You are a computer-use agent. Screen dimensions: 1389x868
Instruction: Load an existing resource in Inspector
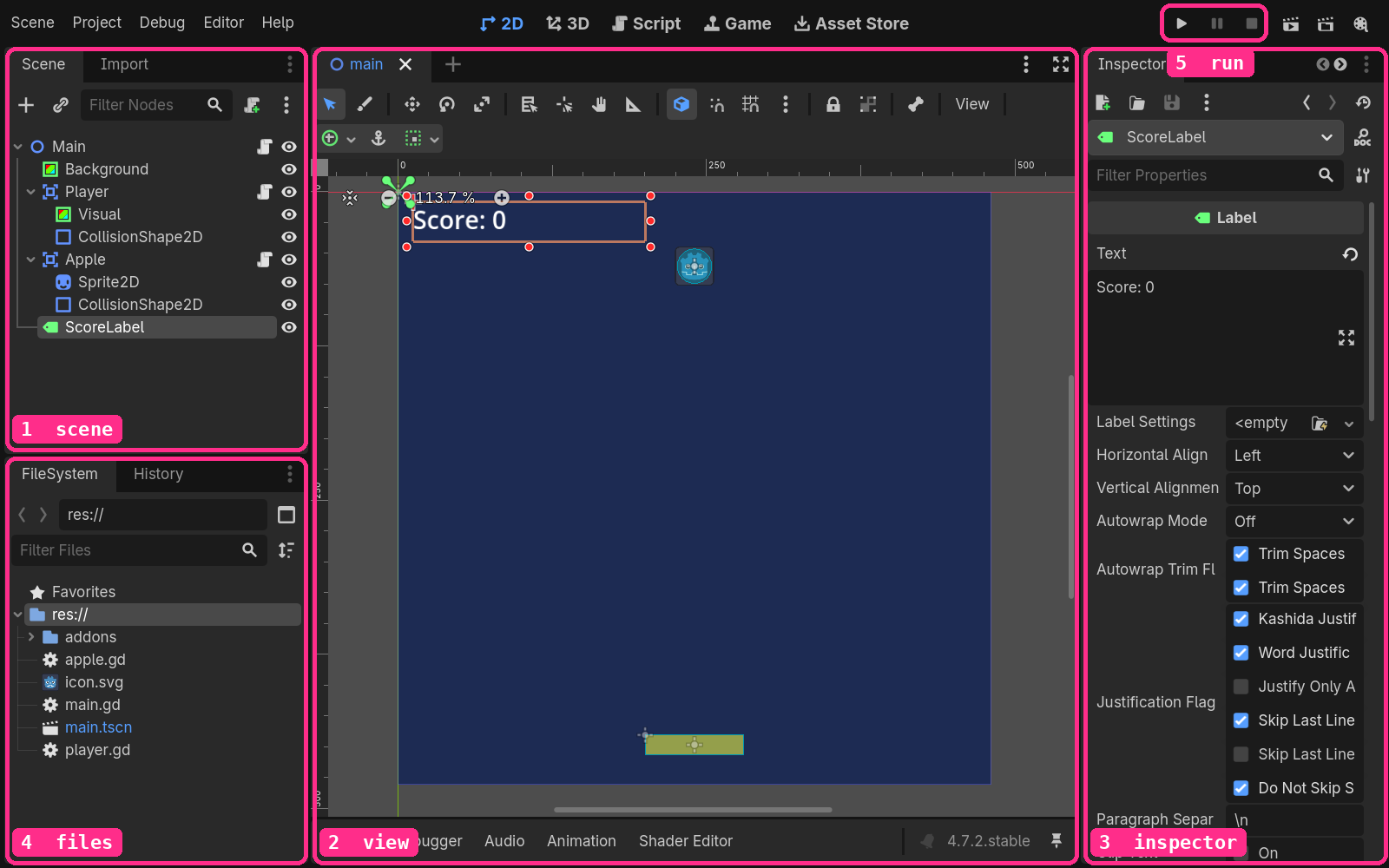[1137, 102]
